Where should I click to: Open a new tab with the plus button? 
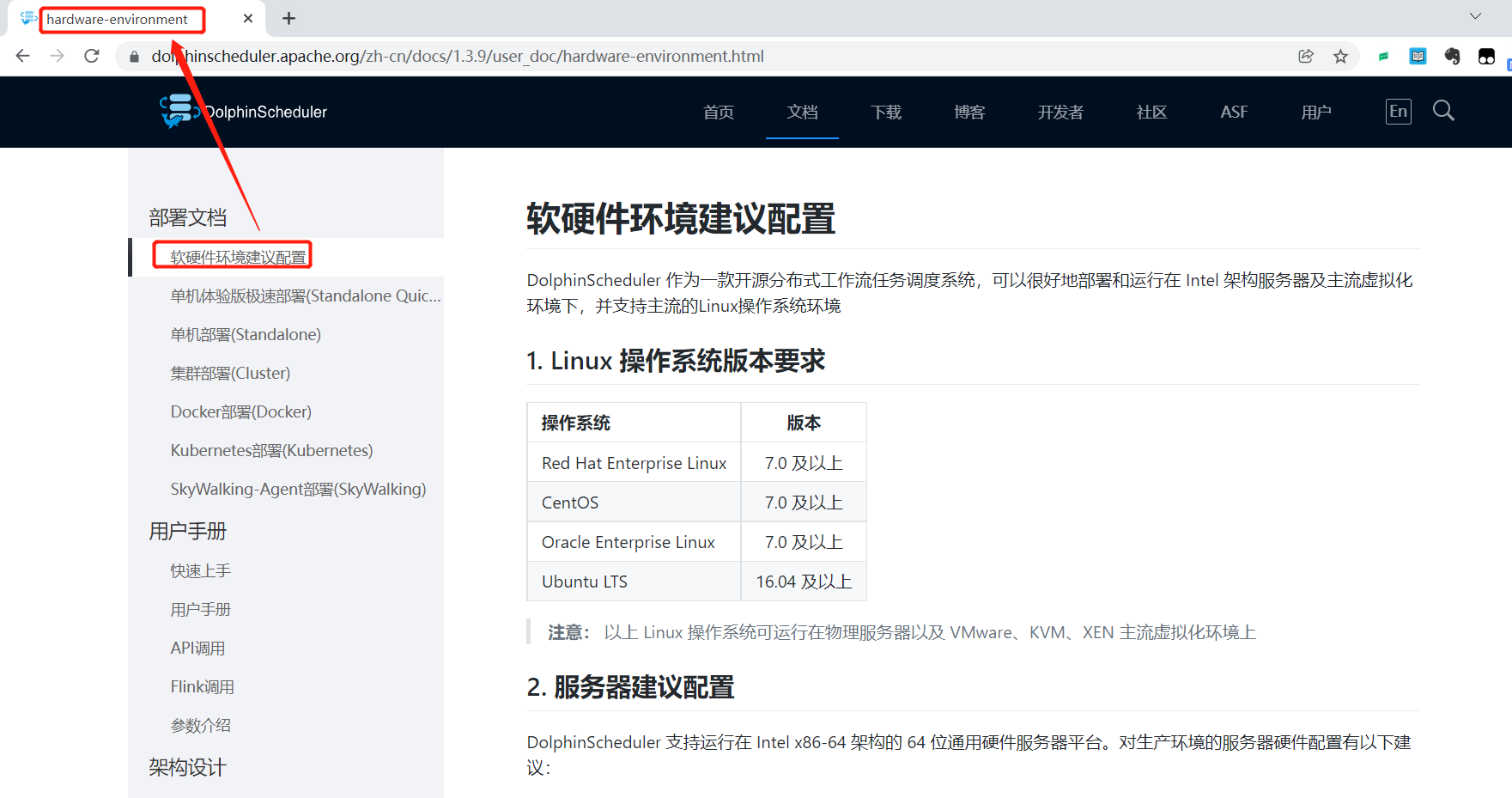click(x=289, y=18)
